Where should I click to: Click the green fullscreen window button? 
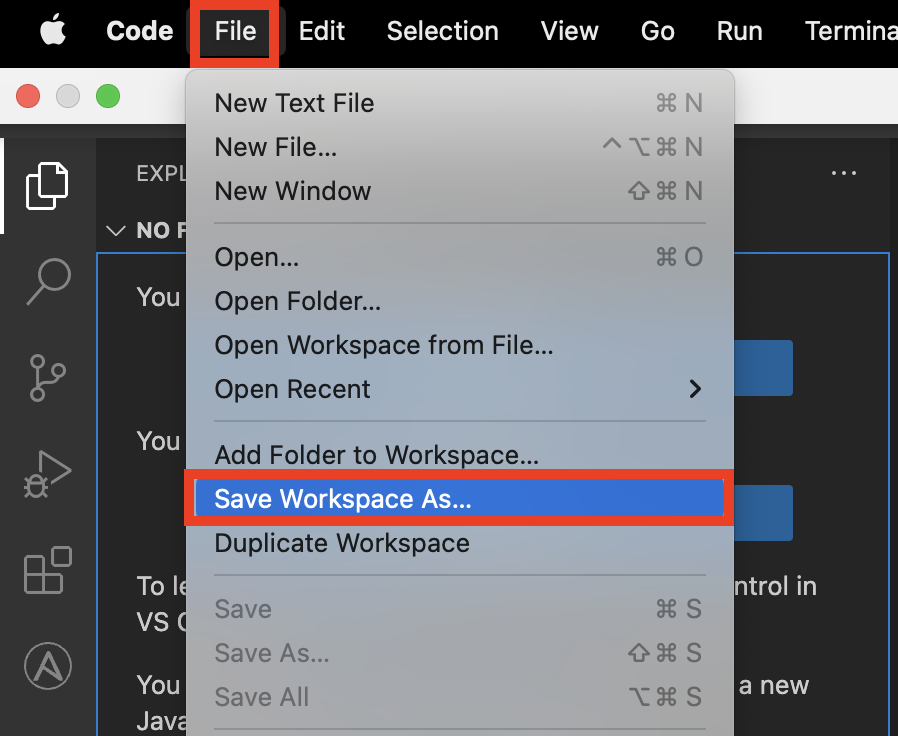coord(108,96)
